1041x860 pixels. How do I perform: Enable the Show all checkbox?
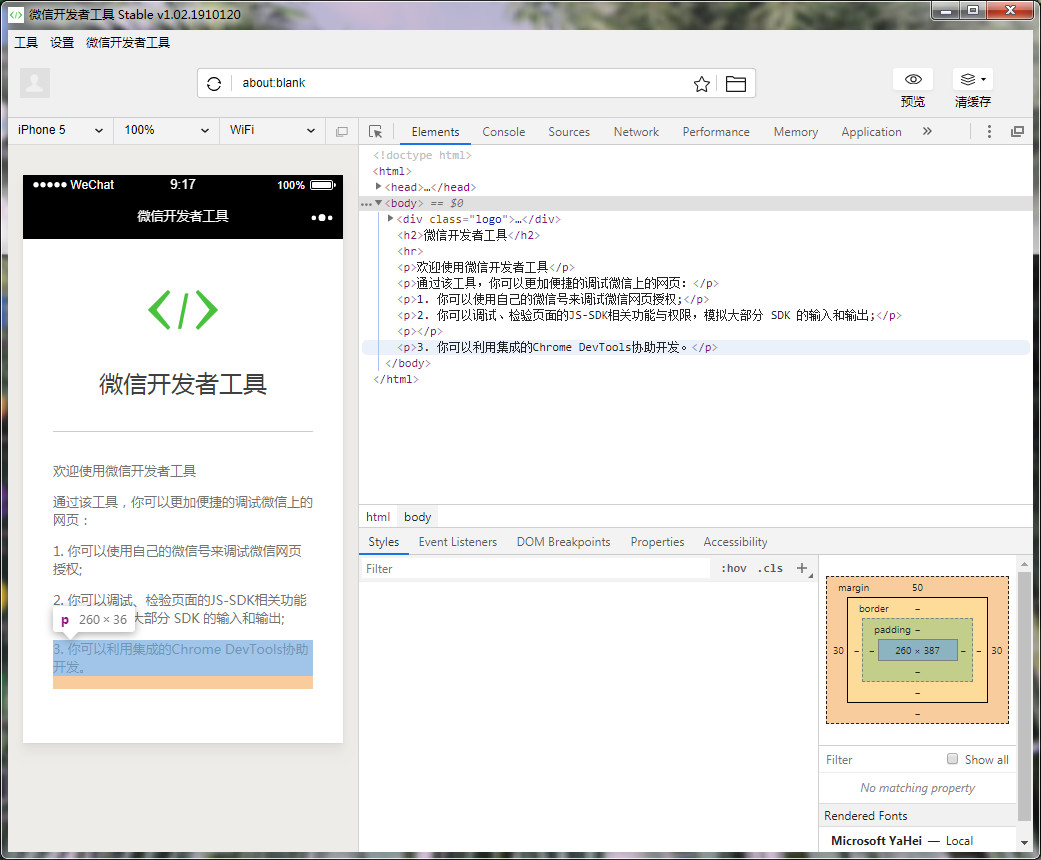pos(953,759)
